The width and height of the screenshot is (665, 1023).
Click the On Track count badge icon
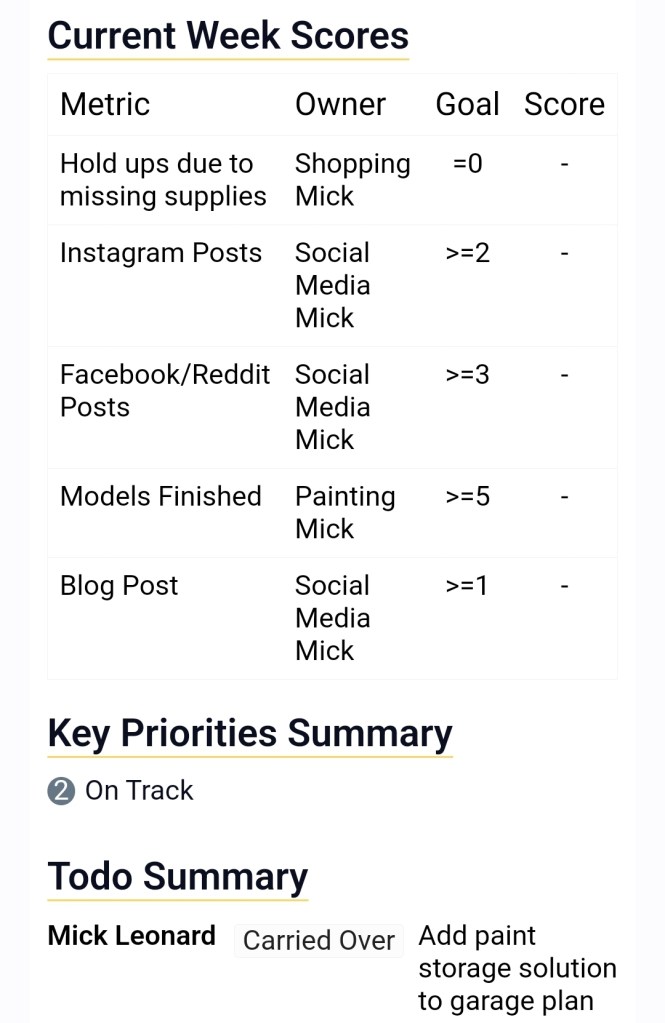pos(61,791)
